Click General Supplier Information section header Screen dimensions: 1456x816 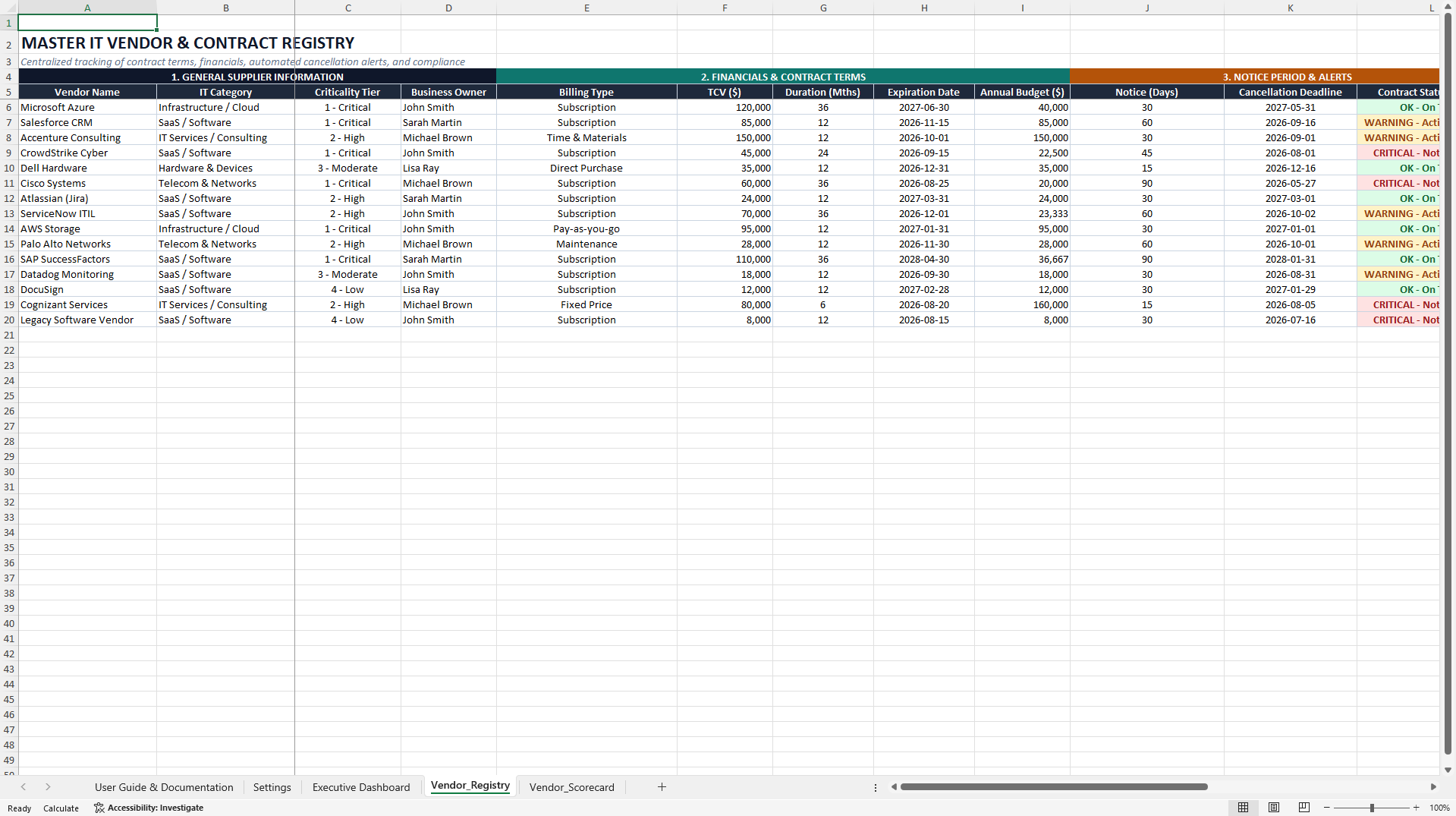click(257, 77)
